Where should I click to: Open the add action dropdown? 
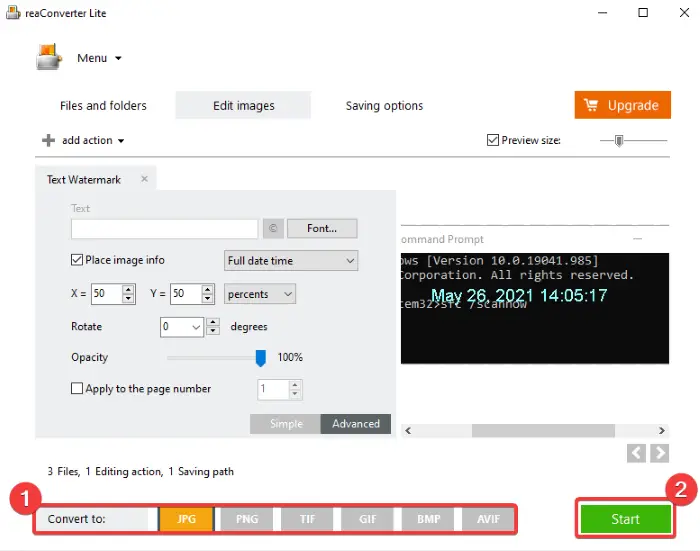pyautogui.click(x=83, y=140)
